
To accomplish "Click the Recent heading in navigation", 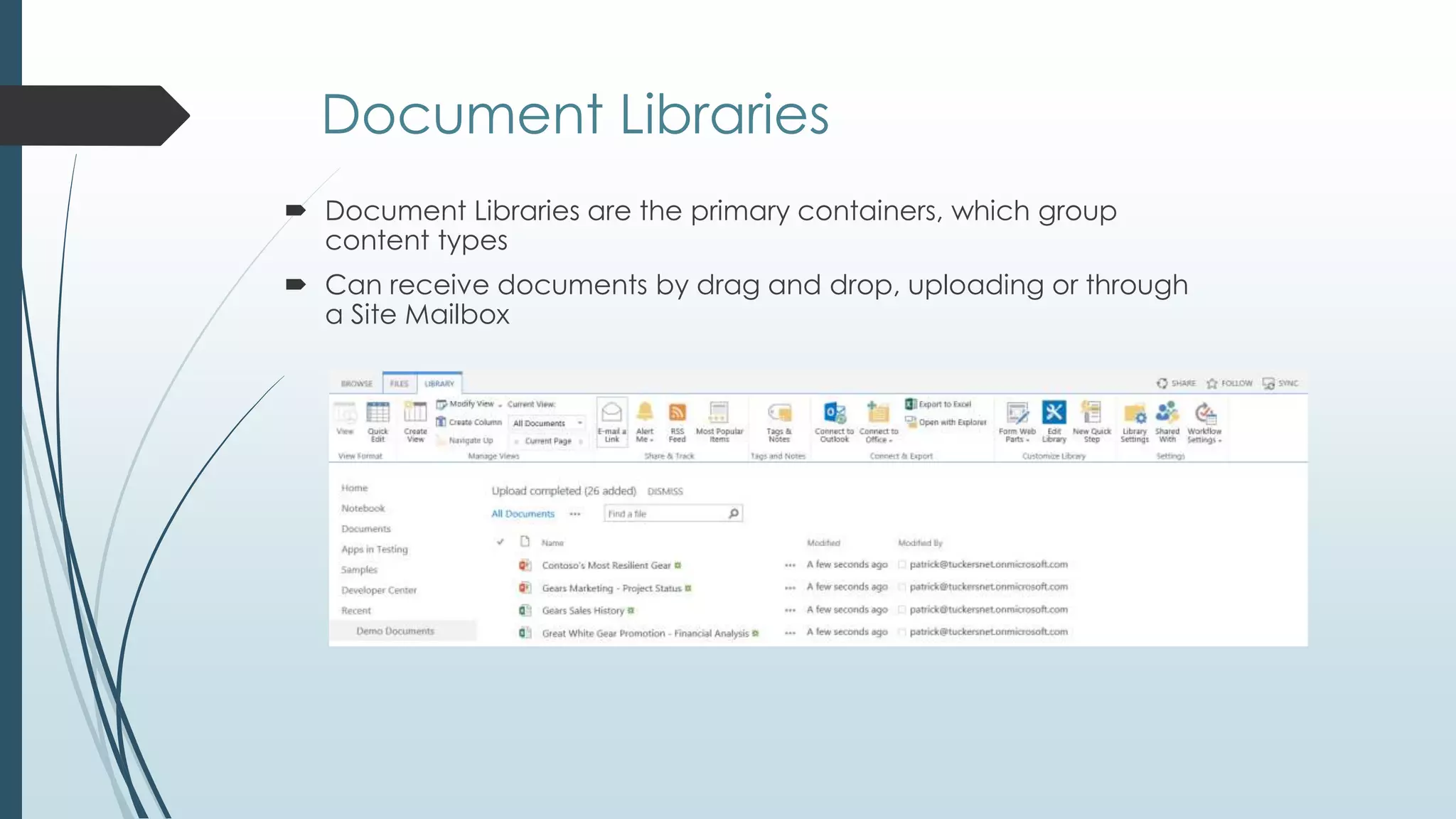I will (x=355, y=611).
